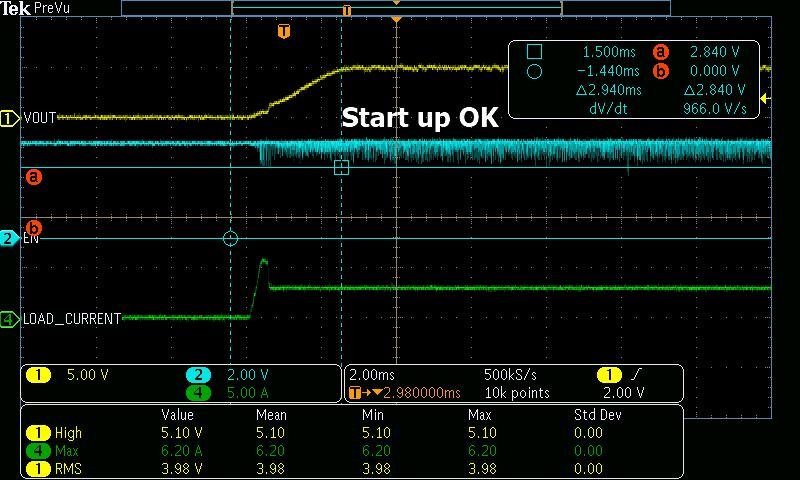
Task: Click the RMS row Min 3.98 cell
Action: 377,469
